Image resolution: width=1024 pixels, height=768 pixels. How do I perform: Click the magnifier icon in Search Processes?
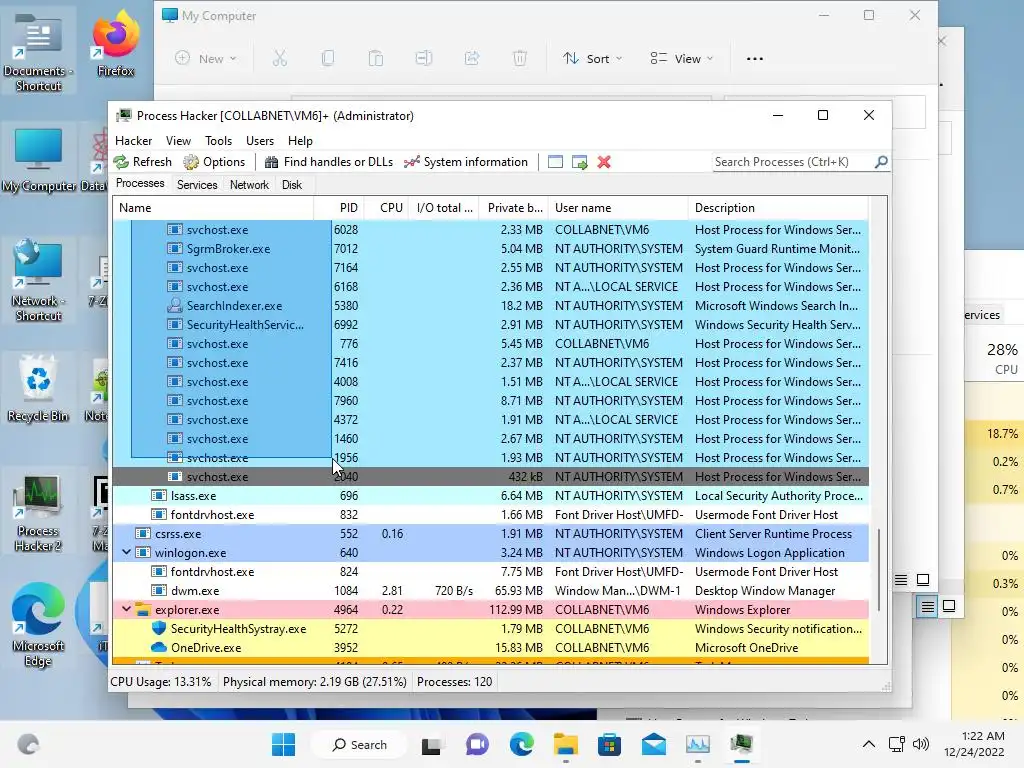point(881,161)
